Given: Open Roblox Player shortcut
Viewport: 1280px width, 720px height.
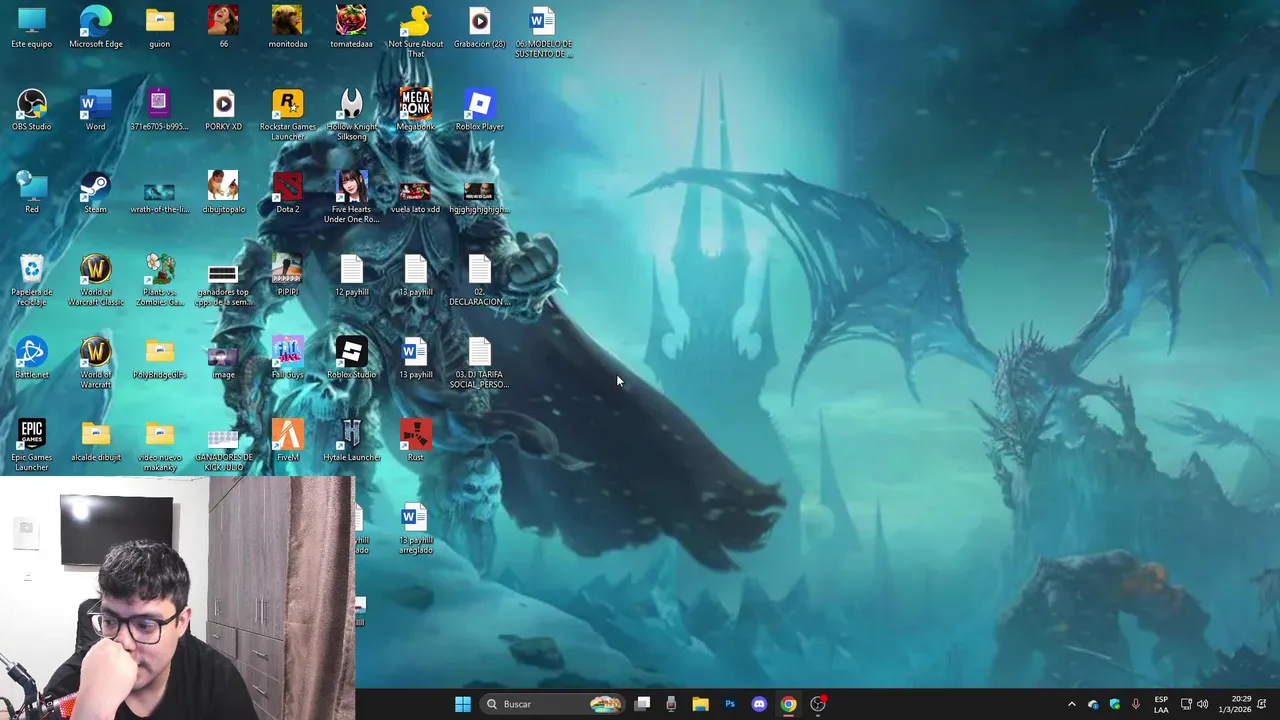Looking at the screenshot, I should point(480,110).
